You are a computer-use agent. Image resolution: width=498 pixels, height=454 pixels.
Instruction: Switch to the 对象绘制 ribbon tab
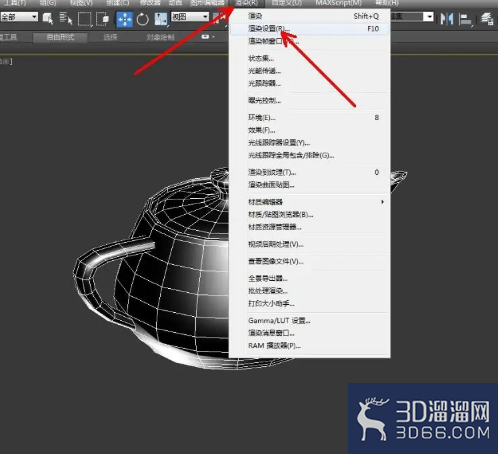click(x=160, y=37)
